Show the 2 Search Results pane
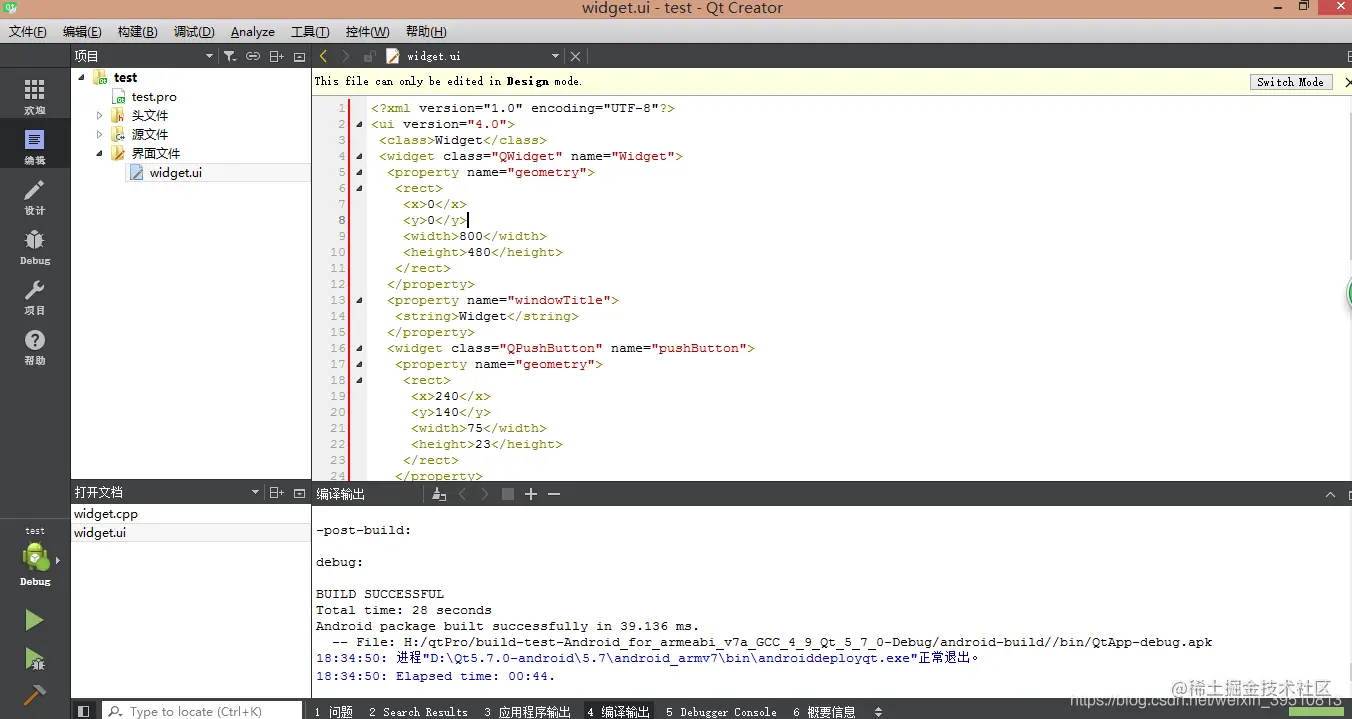1352x719 pixels. click(x=418, y=712)
